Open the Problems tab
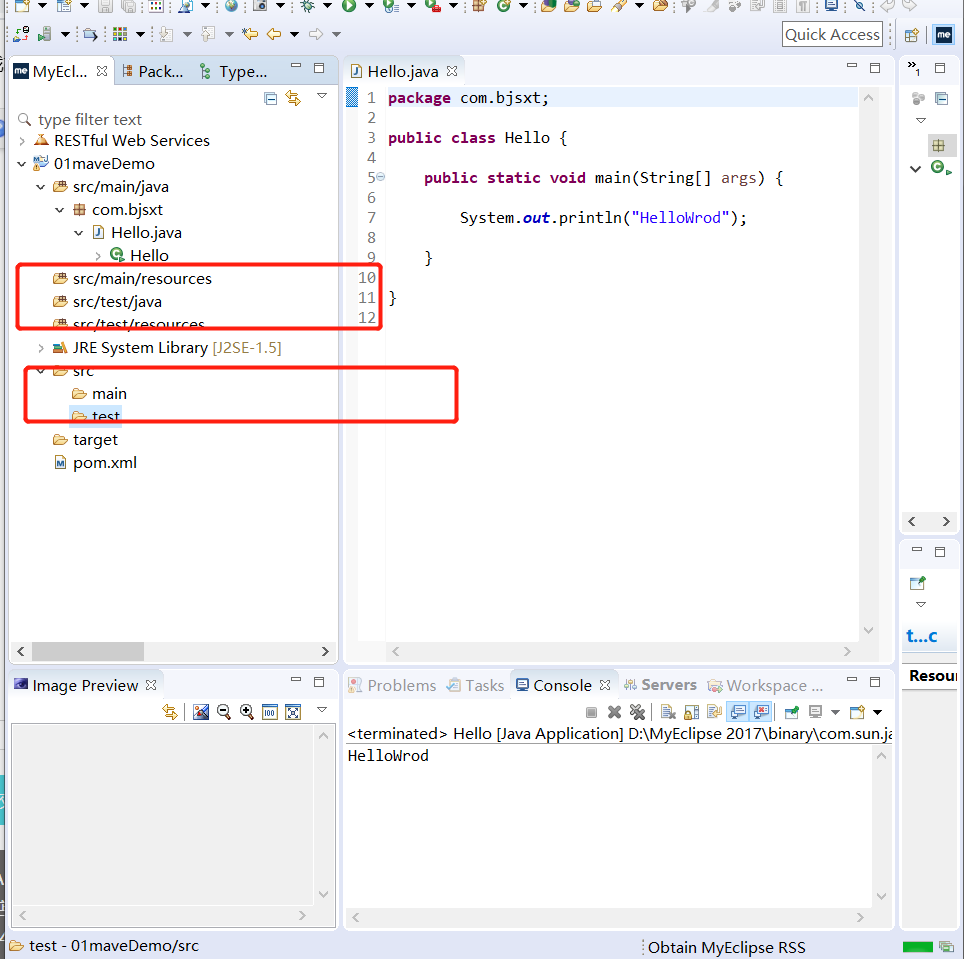 click(392, 685)
